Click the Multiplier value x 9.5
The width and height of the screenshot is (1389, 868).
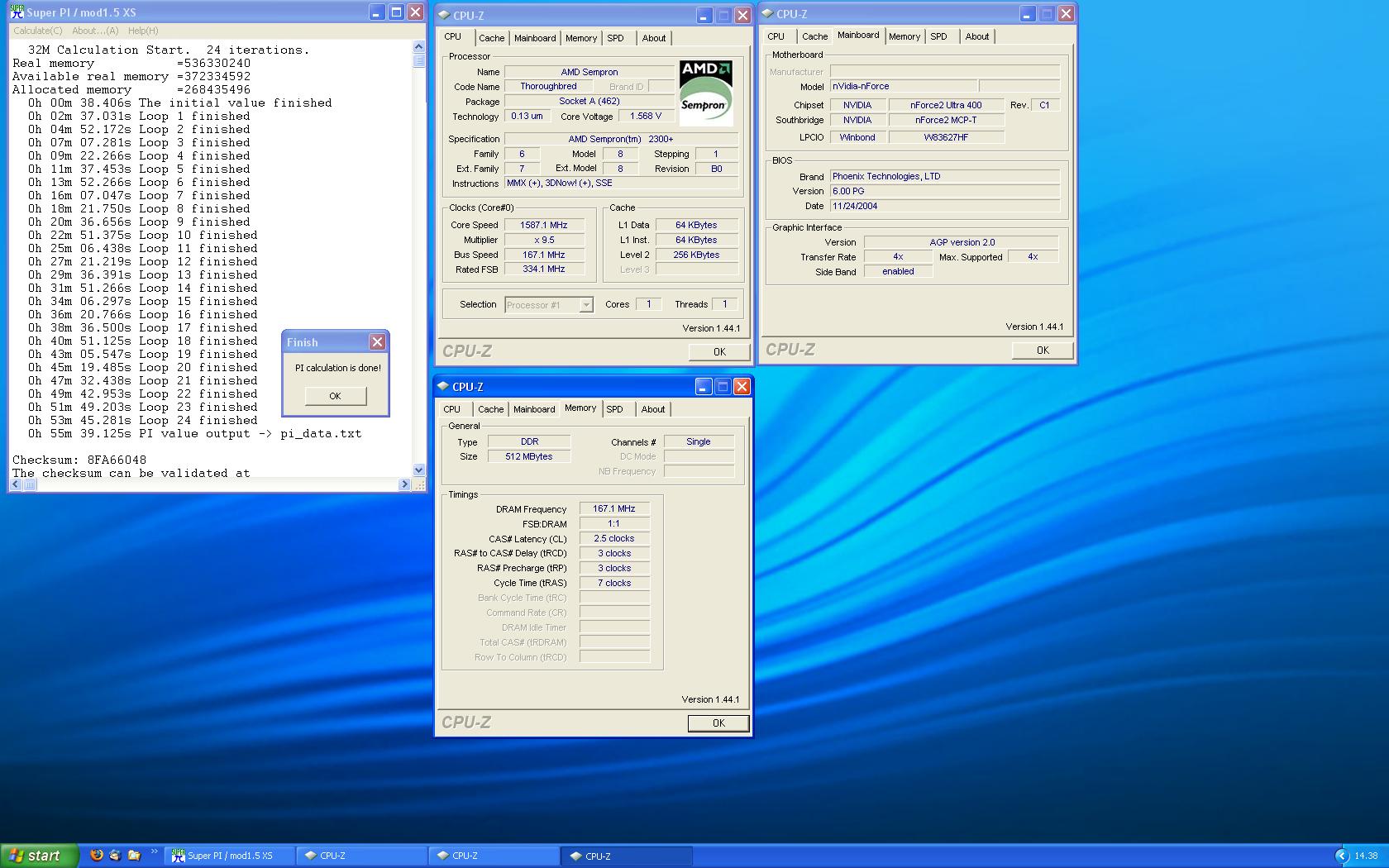544,240
